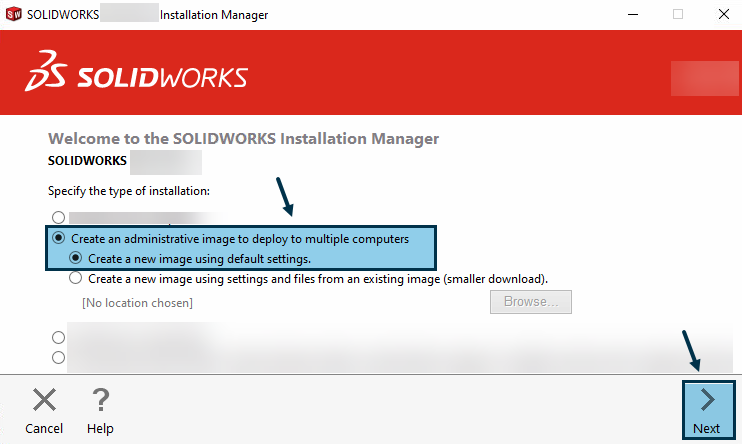Click the greyed-out maximize button
742x444 pixels.
(x=677, y=15)
